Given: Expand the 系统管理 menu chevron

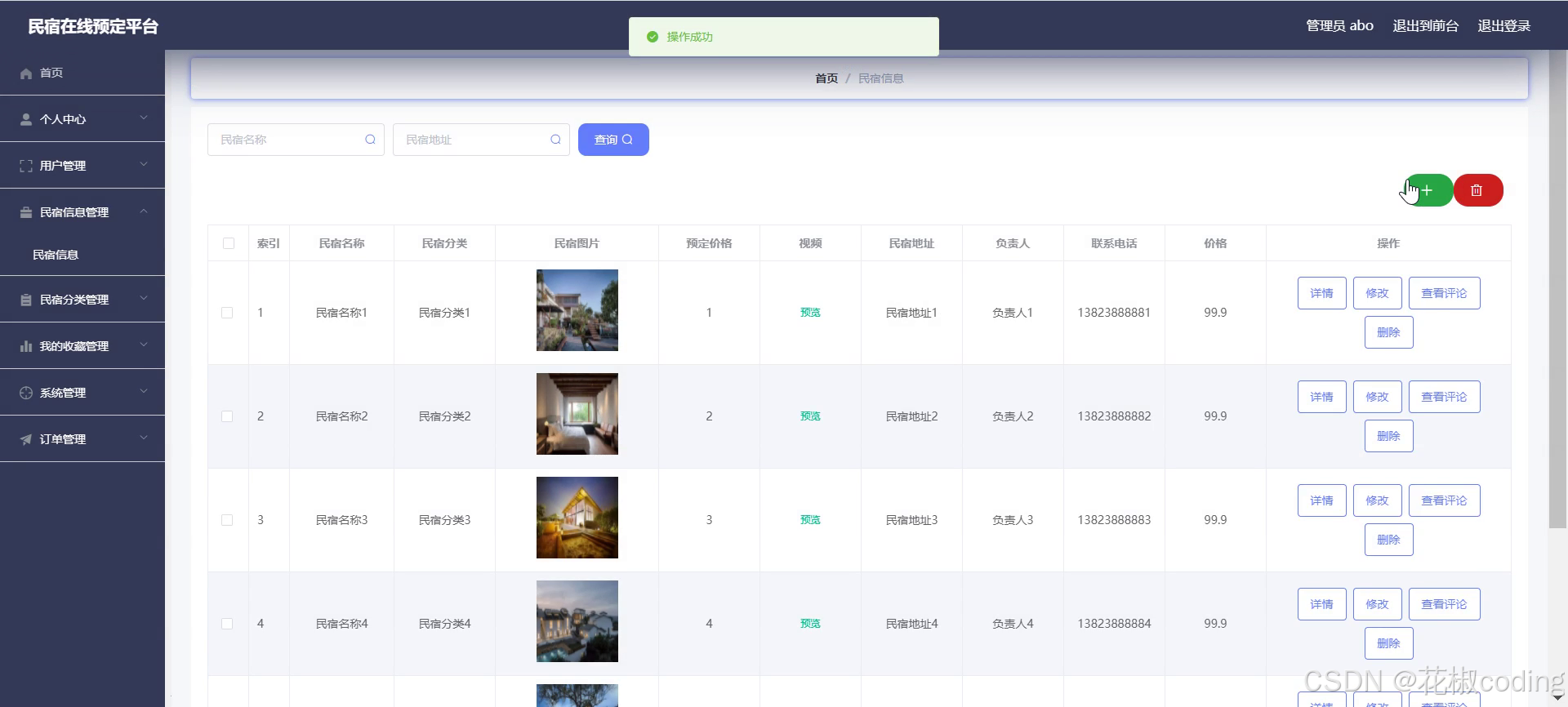Looking at the screenshot, I should tap(144, 392).
